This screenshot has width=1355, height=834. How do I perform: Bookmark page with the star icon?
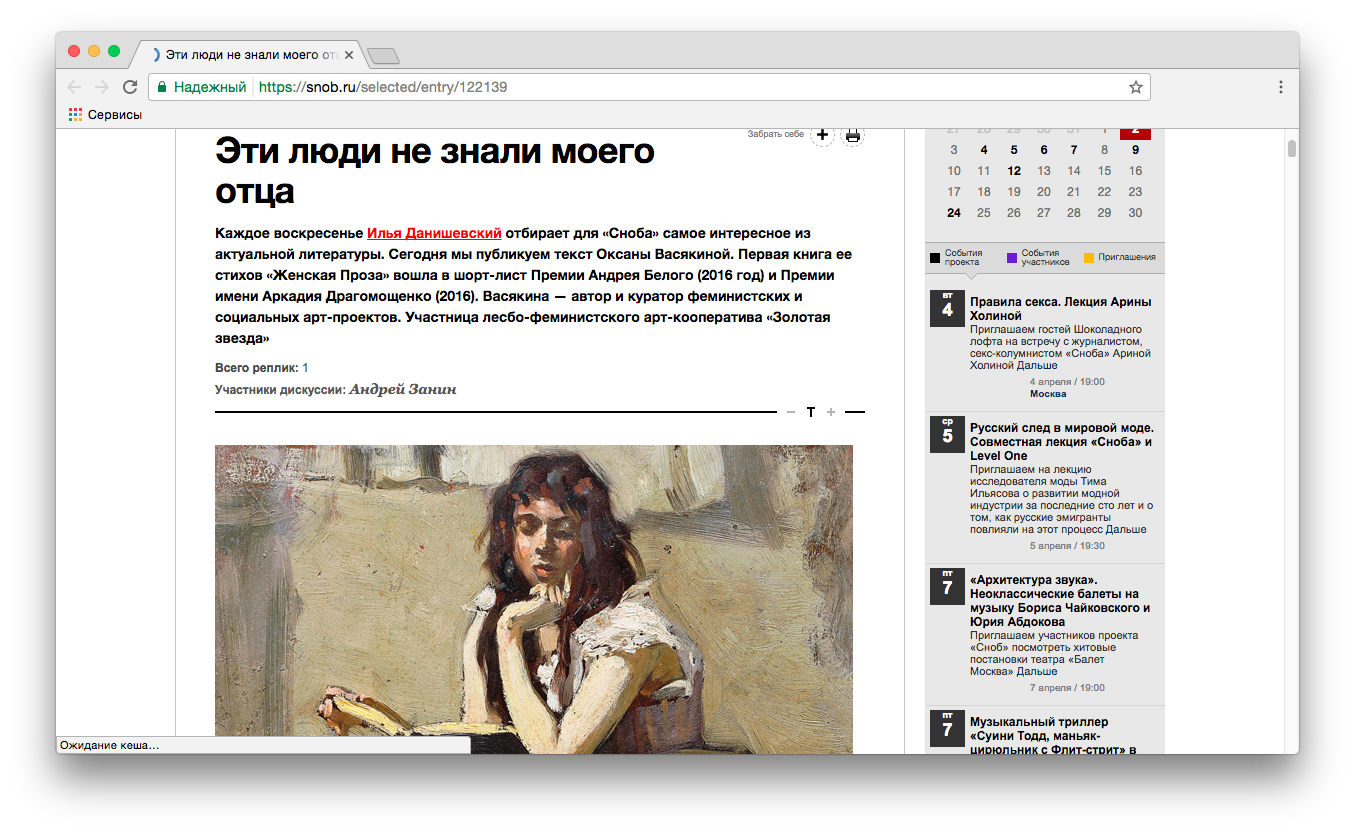coord(1135,87)
